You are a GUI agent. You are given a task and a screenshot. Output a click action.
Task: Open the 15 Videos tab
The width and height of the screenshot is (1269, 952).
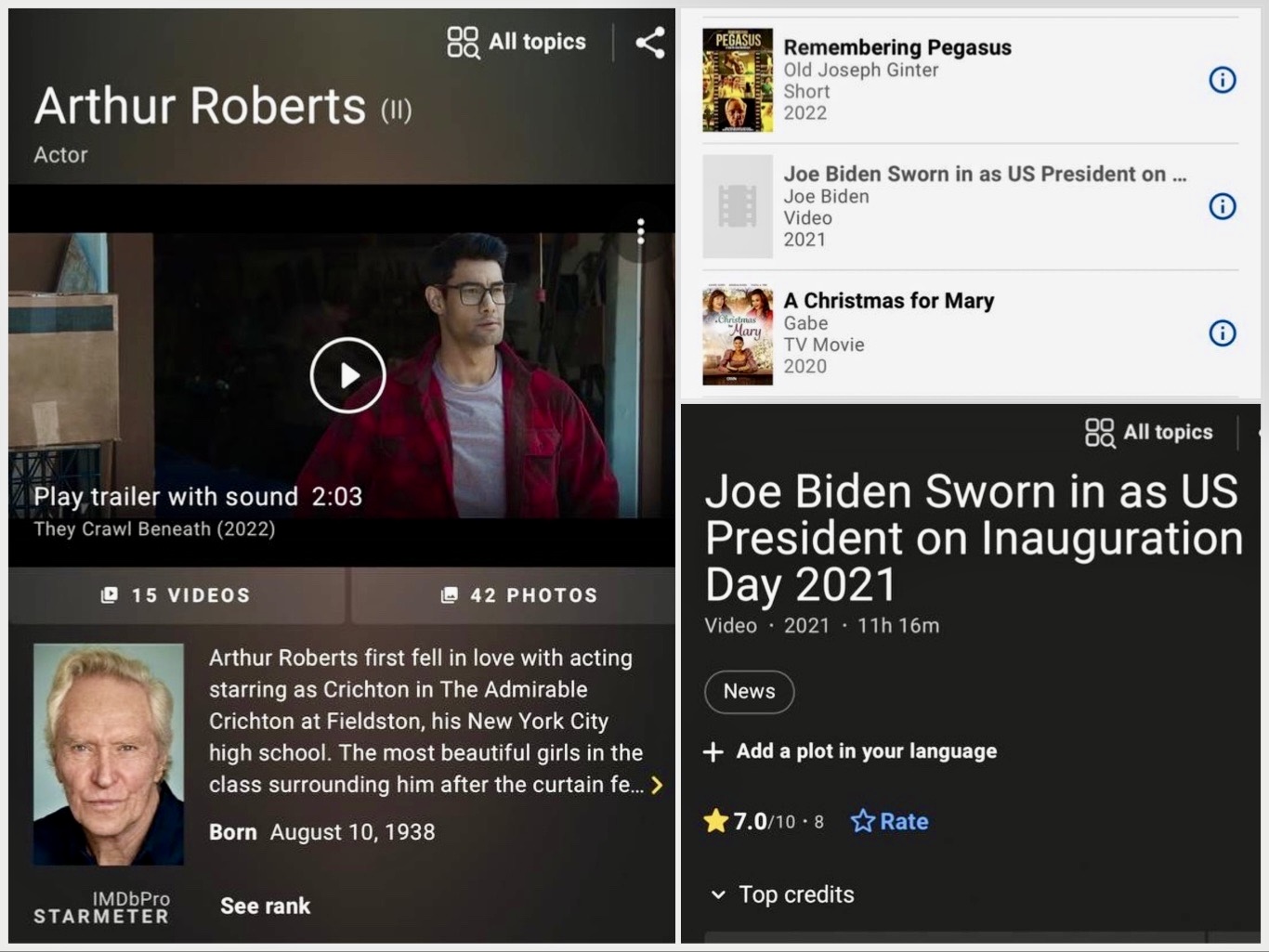pos(177,595)
